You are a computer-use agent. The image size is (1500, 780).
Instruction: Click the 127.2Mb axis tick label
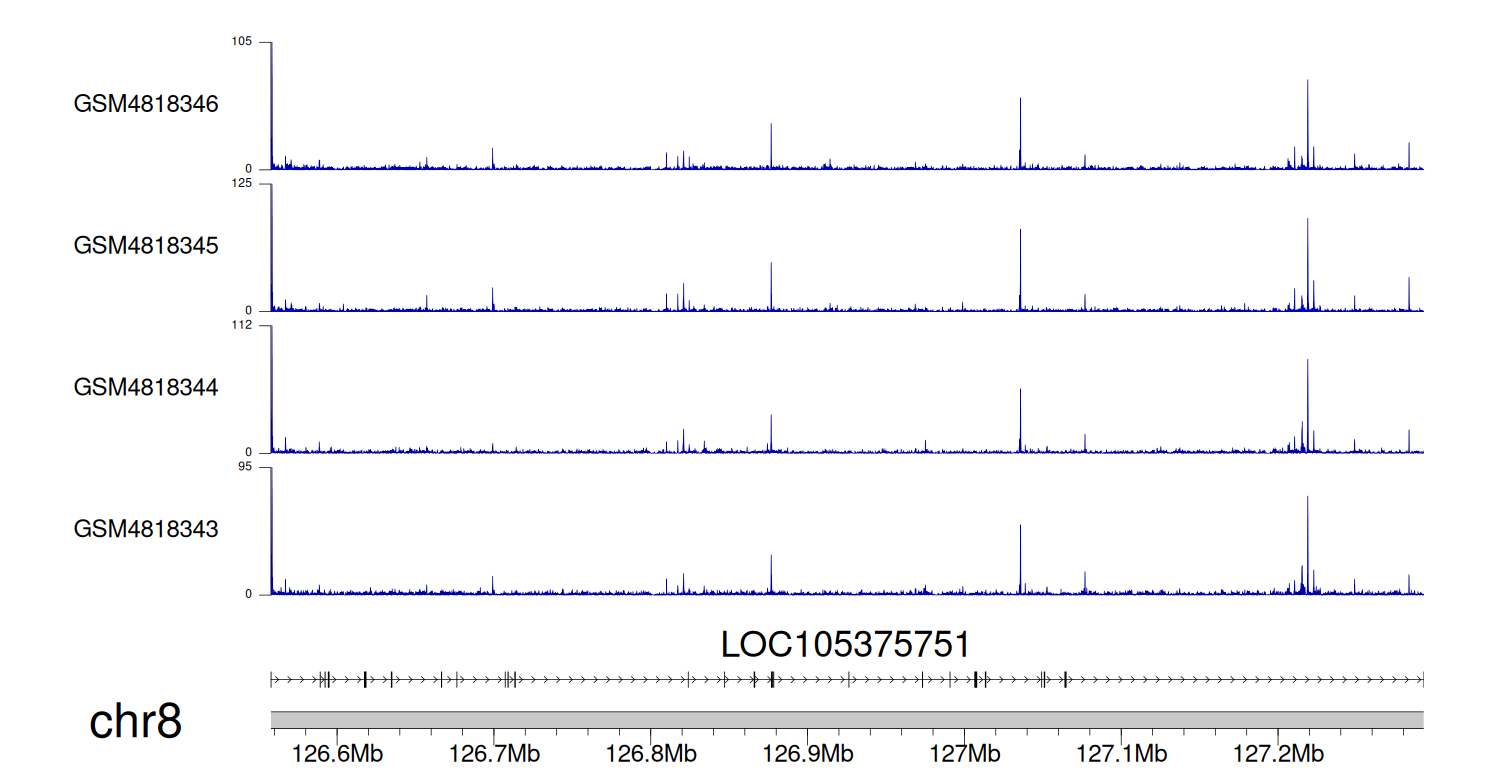point(1278,753)
